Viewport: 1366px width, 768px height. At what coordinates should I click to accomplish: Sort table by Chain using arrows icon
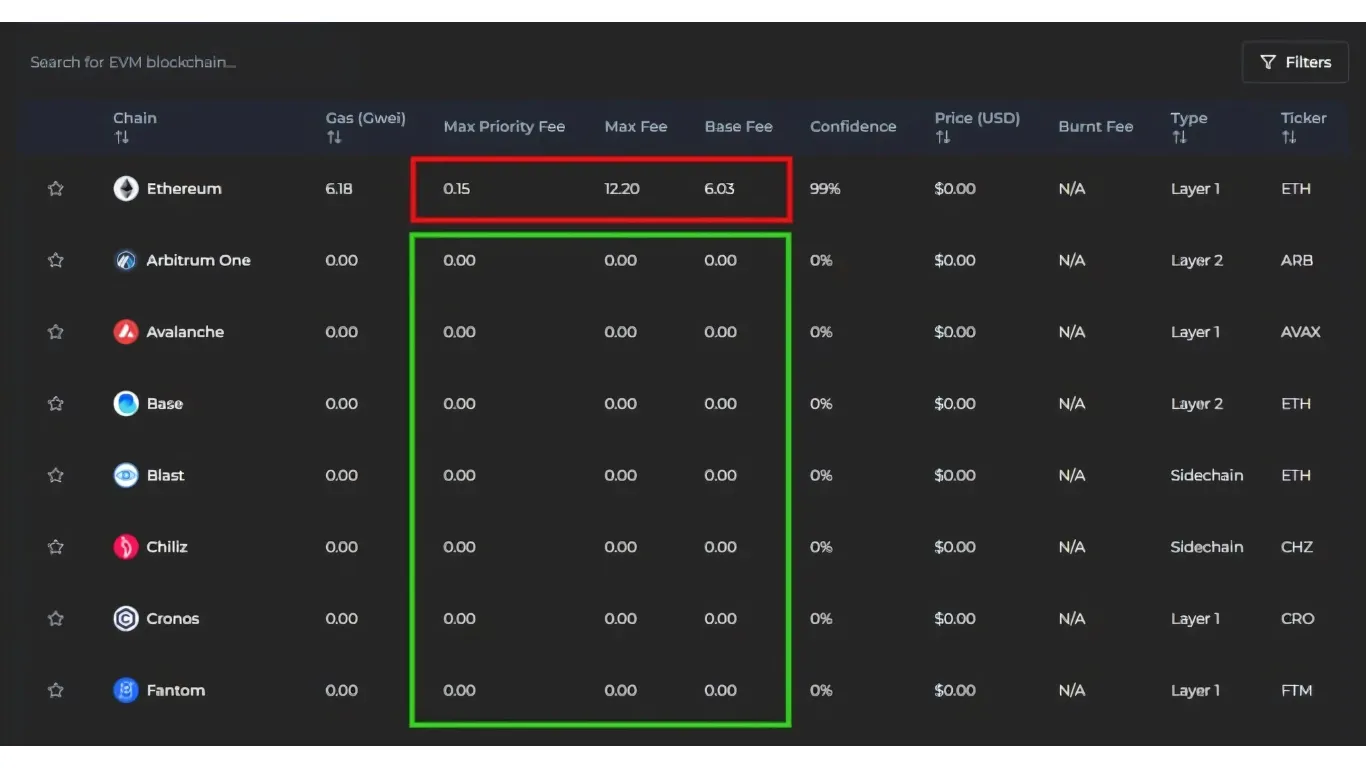pyautogui.click(x=122, y=138)
